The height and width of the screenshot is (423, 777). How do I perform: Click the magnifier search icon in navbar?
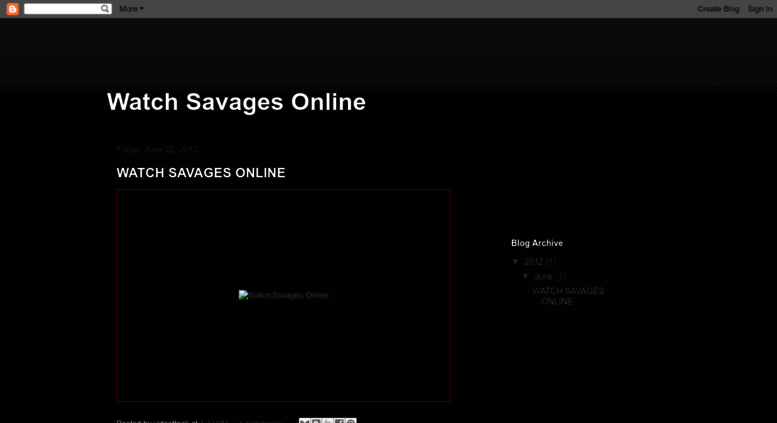pos(105,8)
